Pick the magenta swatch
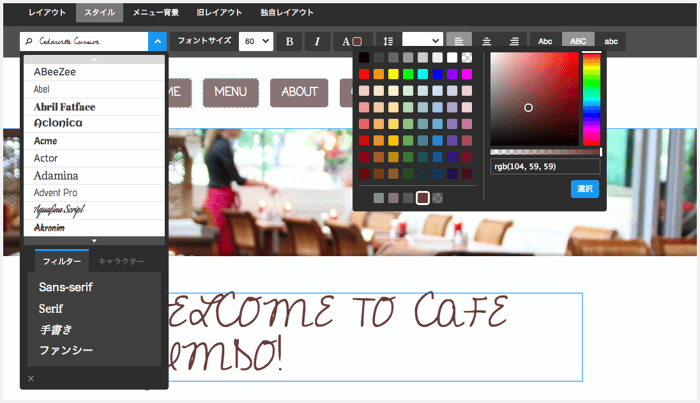700x403 pixels. tap(467, 74)
